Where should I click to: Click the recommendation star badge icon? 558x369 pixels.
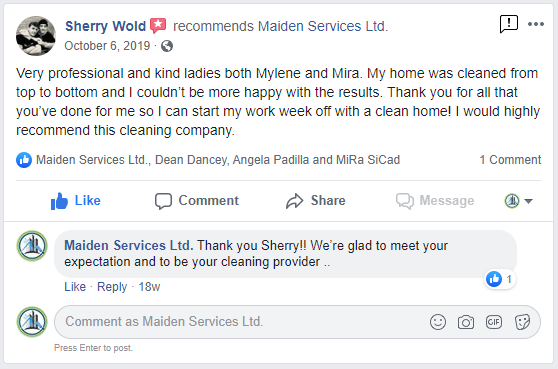click(x=158, y=26)
